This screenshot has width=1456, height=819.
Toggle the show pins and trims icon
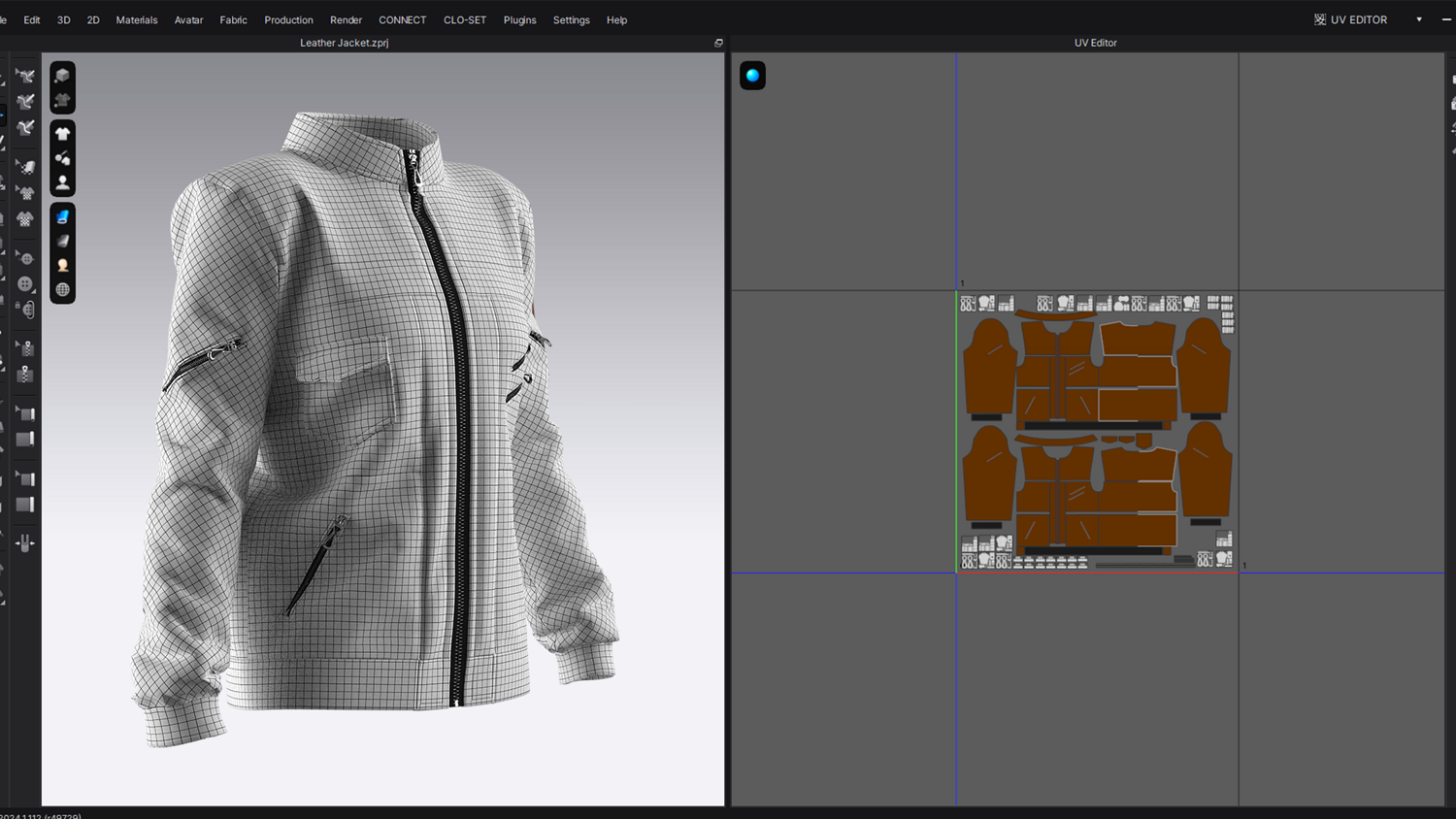[x=63, y=158]
